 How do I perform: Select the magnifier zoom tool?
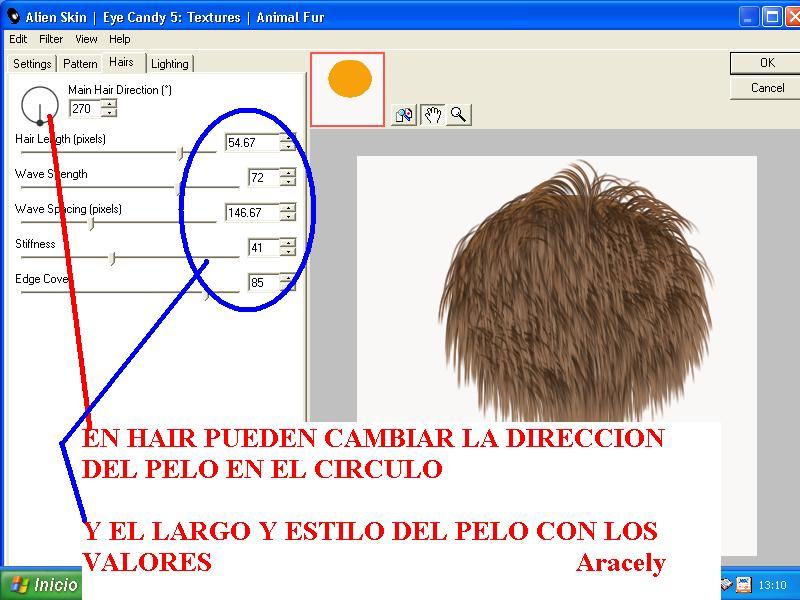tap(459, 115)
